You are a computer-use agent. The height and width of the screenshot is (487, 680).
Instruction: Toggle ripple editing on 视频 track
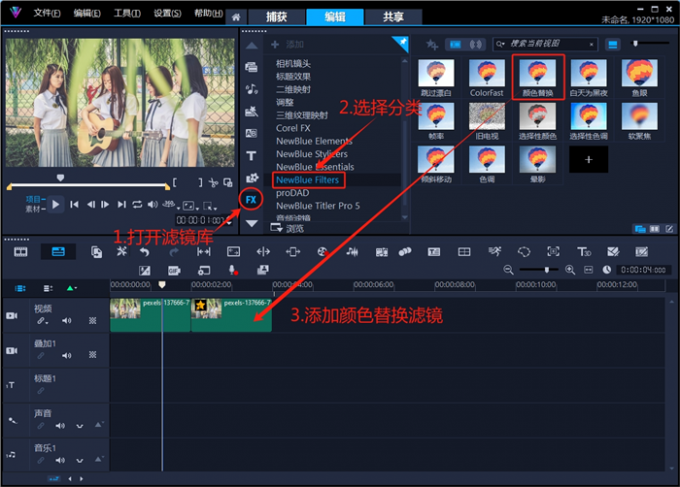(x=42, y=321)
